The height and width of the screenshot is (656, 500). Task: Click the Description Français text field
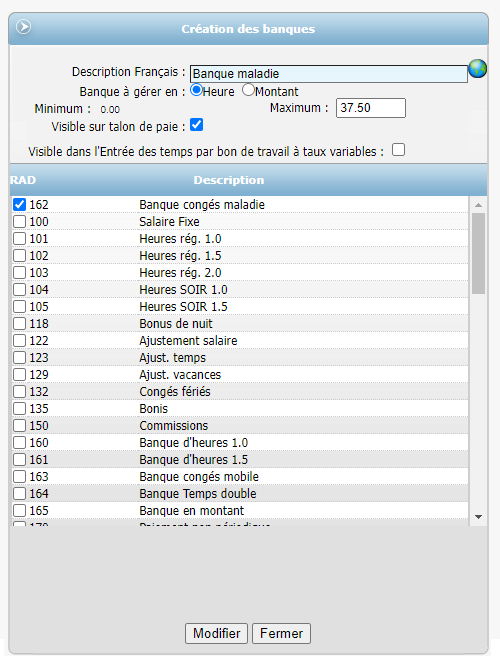[328, 74]
